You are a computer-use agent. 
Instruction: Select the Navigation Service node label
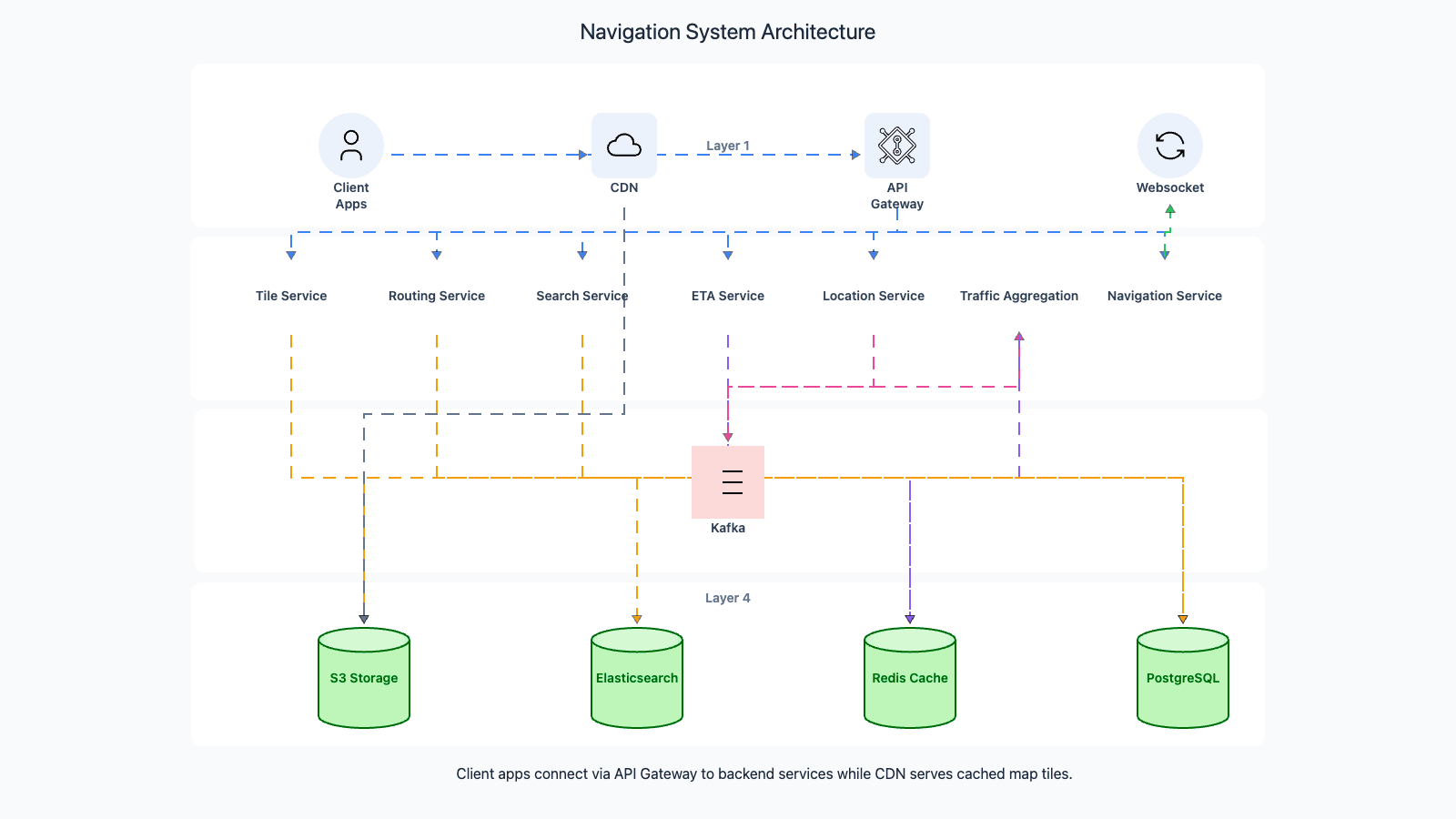(x=1165, y=296)
